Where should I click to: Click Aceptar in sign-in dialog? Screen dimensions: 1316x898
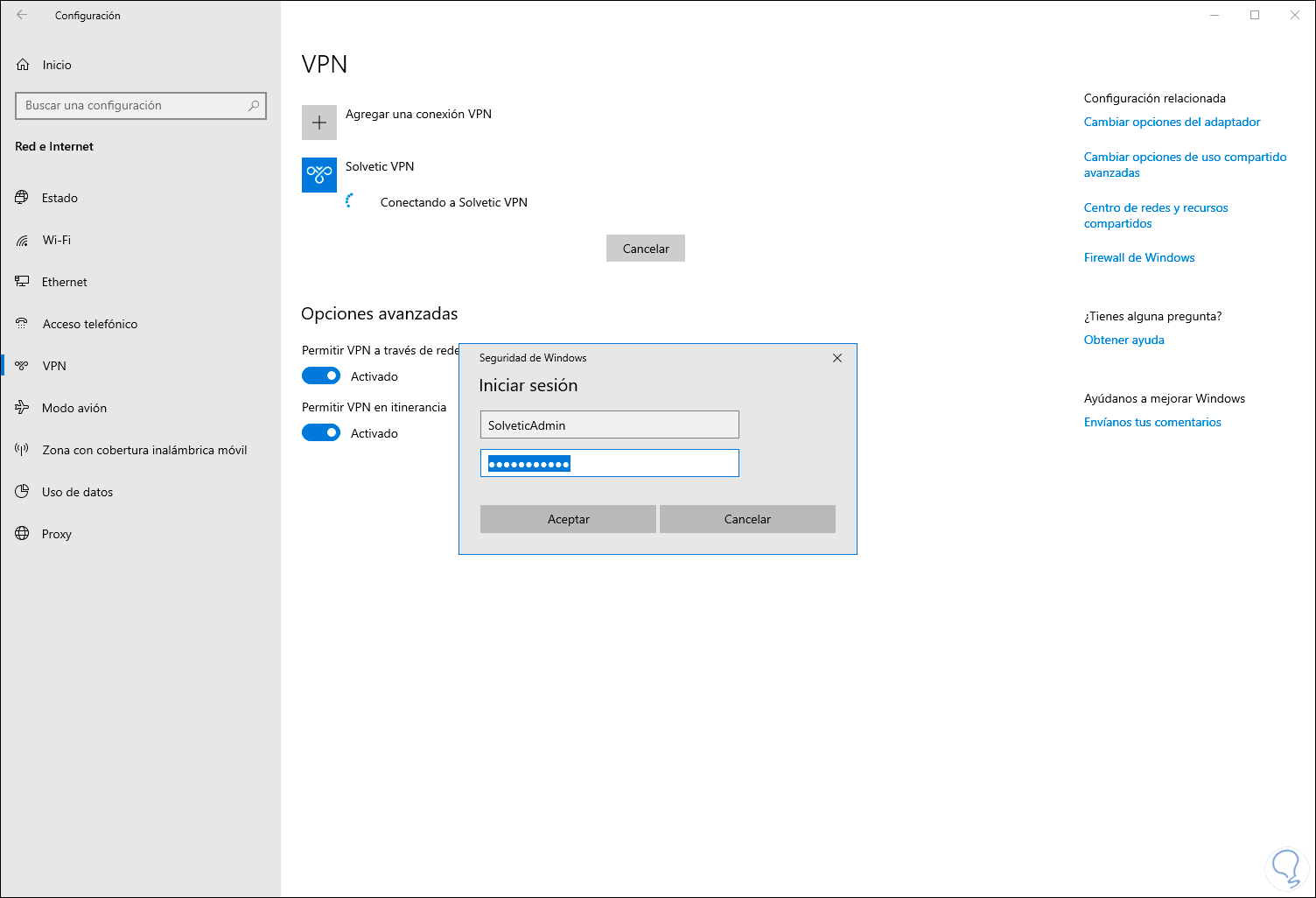pos(568,519)
